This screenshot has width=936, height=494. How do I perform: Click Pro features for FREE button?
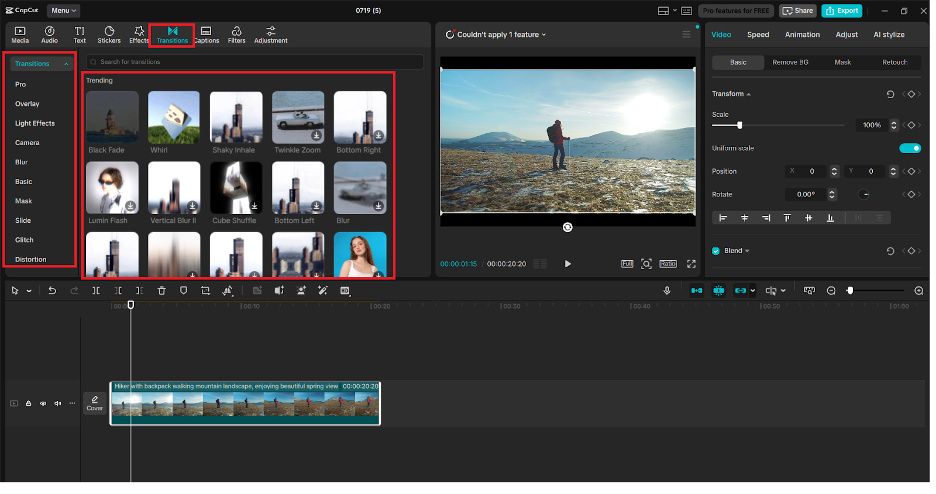[736, 11]
